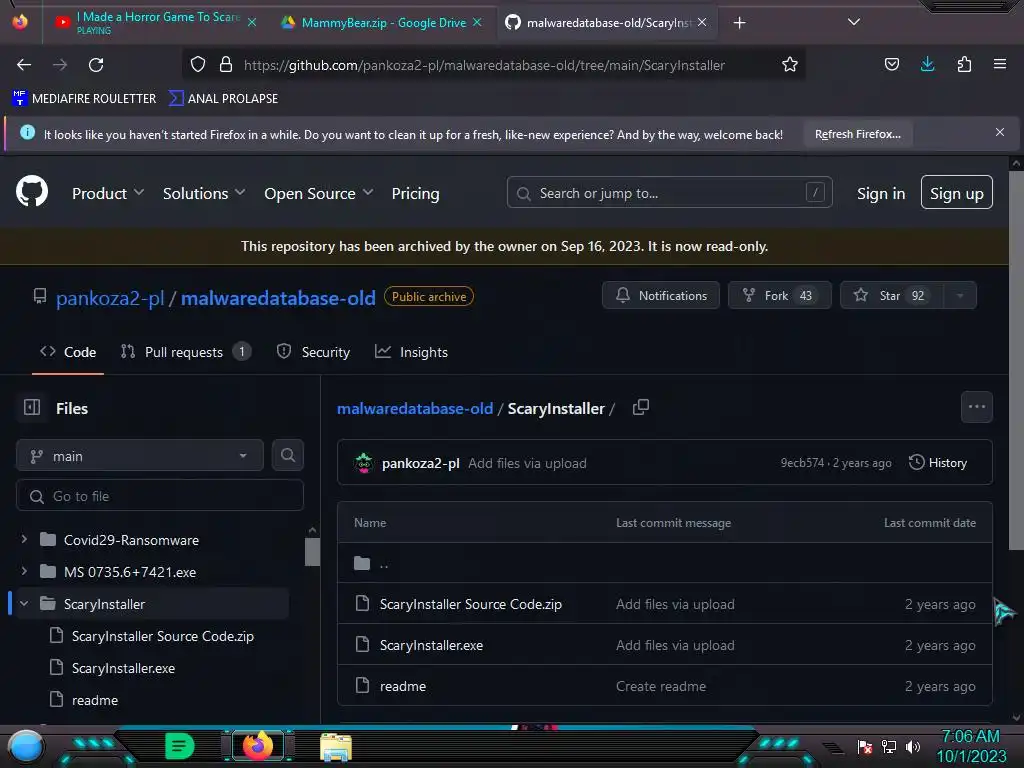Open the green notes app in the taskbar
This screenshot has height=768, width=1024.
pos(180,746)
